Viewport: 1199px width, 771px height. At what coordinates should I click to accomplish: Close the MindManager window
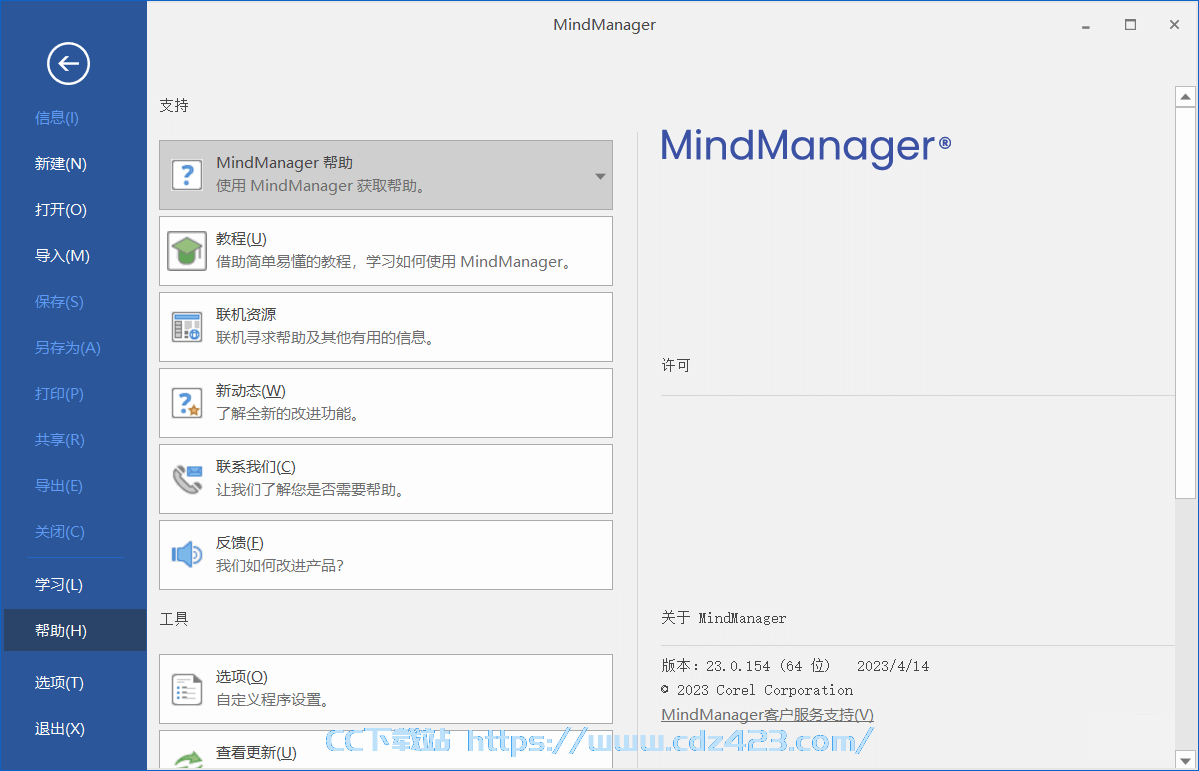point(1175,25)
